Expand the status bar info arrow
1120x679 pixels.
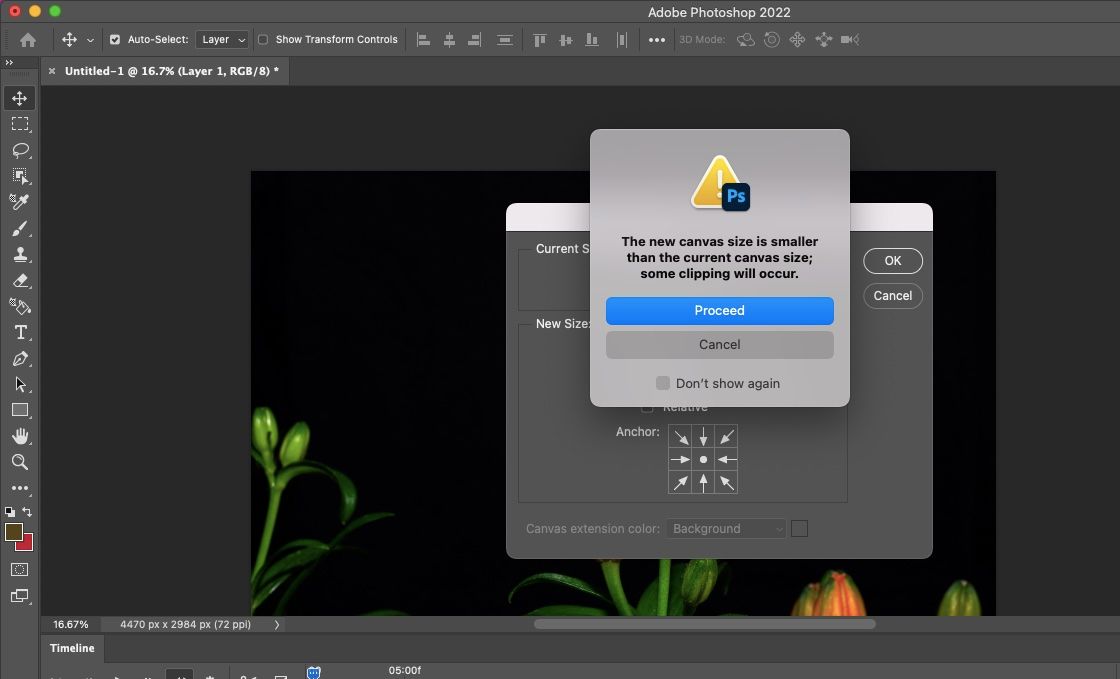277,624
